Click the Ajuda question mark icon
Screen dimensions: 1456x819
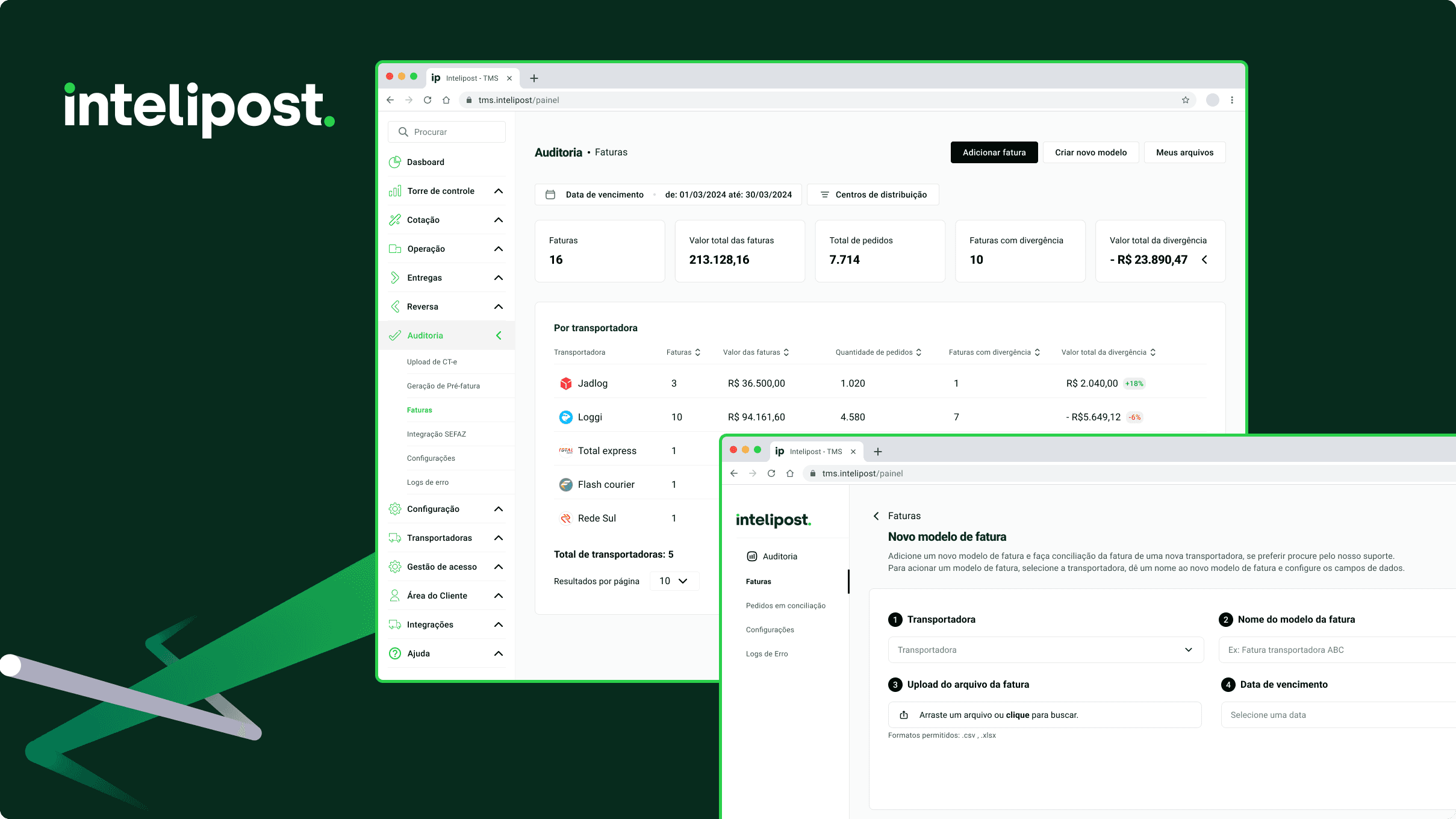[395, 653]
